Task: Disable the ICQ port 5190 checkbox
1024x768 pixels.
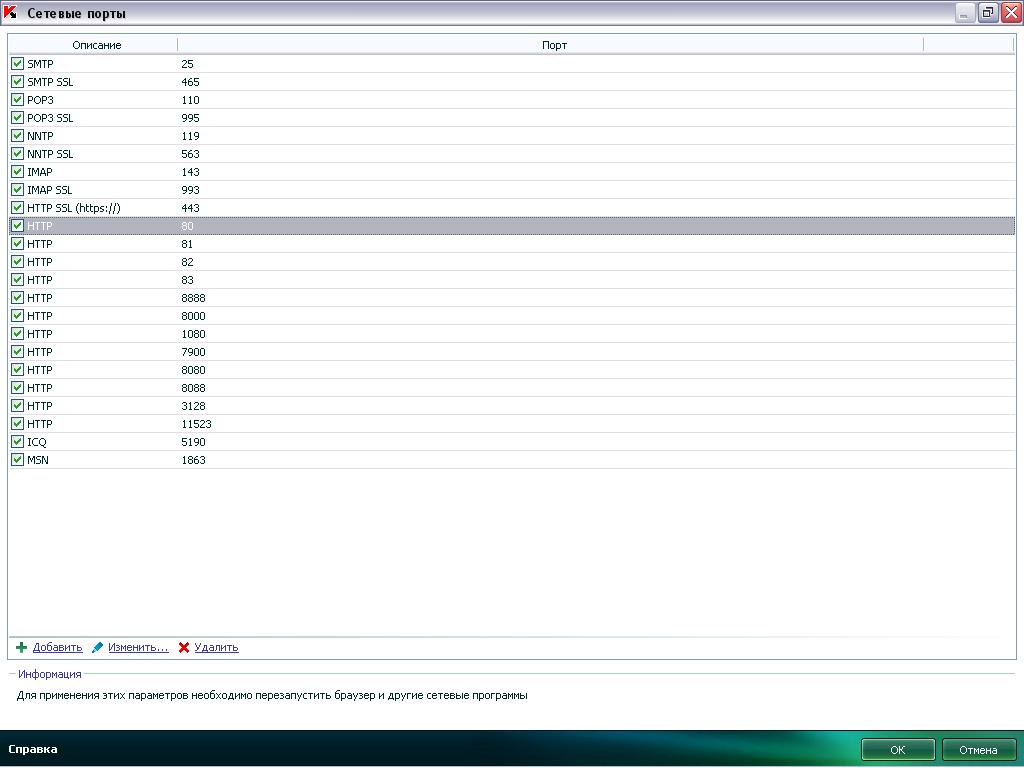Action: pyautogui.click(x=17, y=442)
